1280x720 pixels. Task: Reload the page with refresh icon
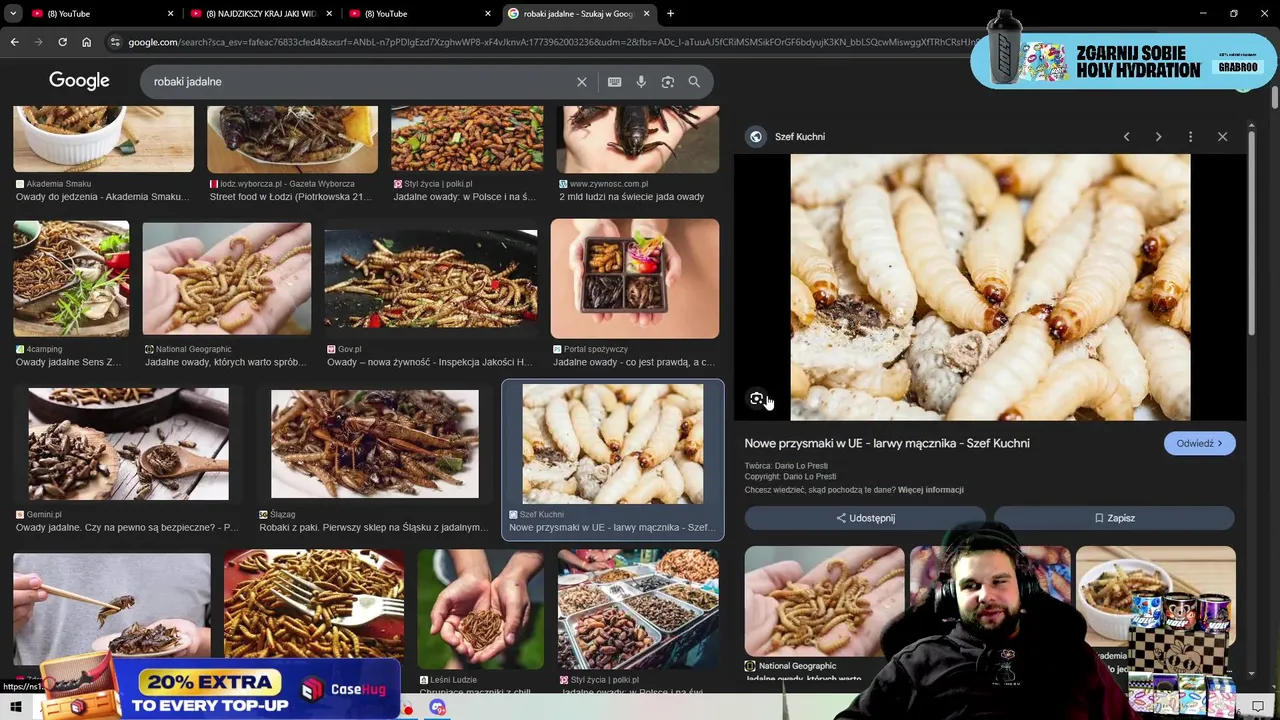coord(62,42)
